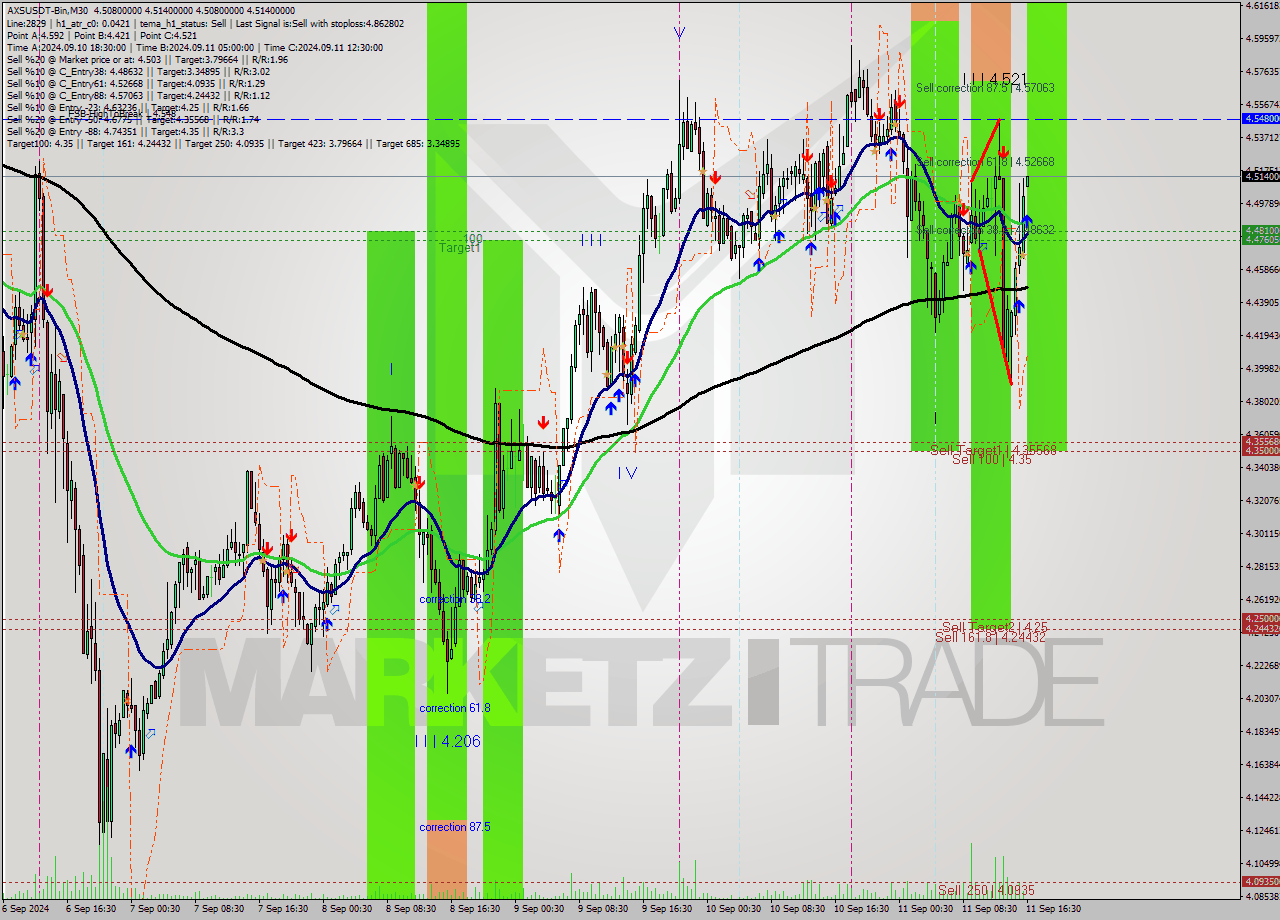Image resolution: width=1280 pixels, height=920 pixels.
Task: Click the black 4.51400 current price tag
Action: point(1260,176)
